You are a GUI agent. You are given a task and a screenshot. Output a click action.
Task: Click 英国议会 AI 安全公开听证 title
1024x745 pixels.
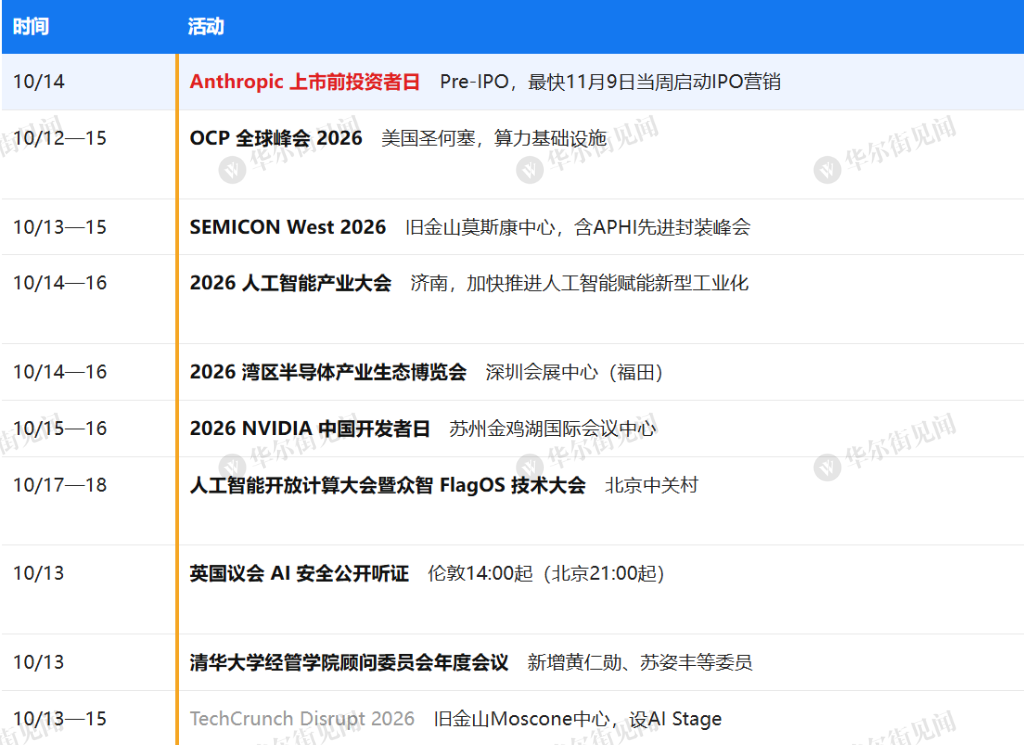click(x=299, y=573)
